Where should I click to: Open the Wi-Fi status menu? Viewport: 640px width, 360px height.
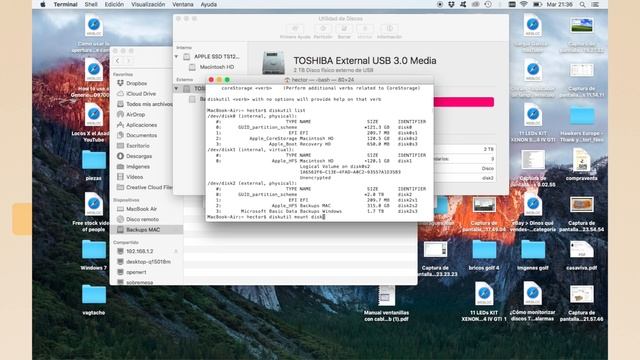coord(524,4)
